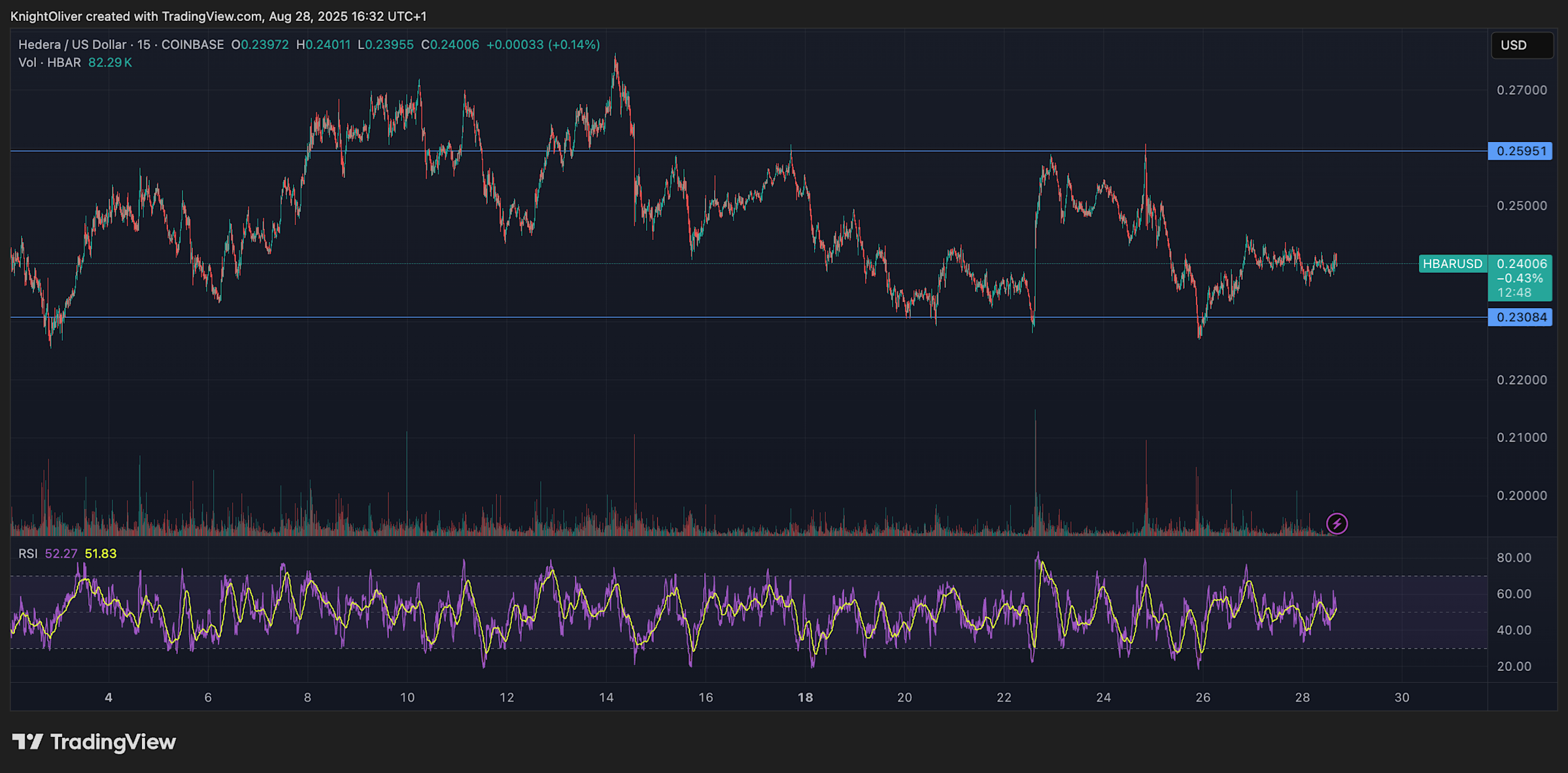Image resolution: width=1568 pixels, height=773 pixels.
Task: Click the purple lightning bolt icon
Action: tap(1337, 524)
